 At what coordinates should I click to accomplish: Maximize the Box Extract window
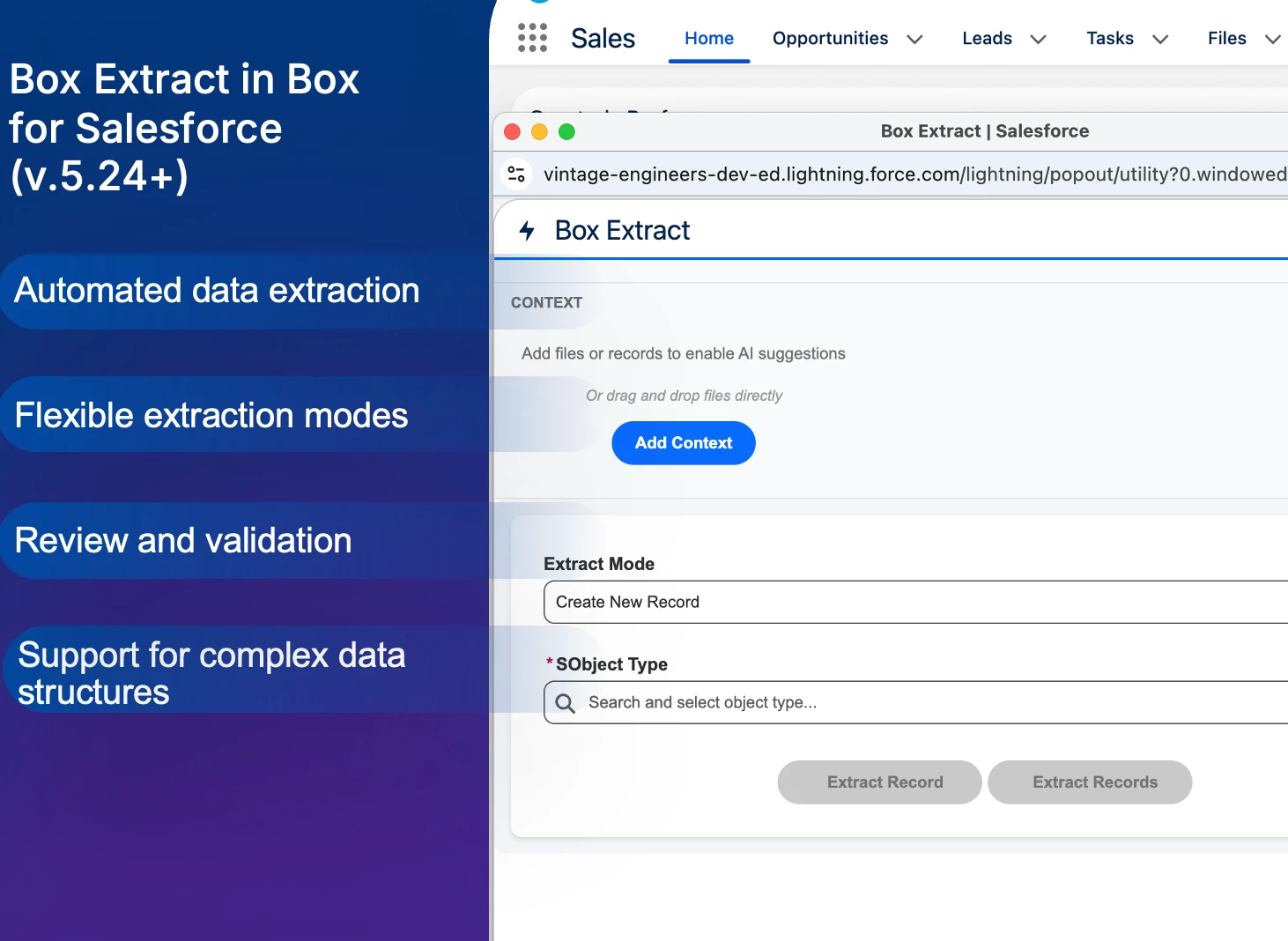pos(566,131)
